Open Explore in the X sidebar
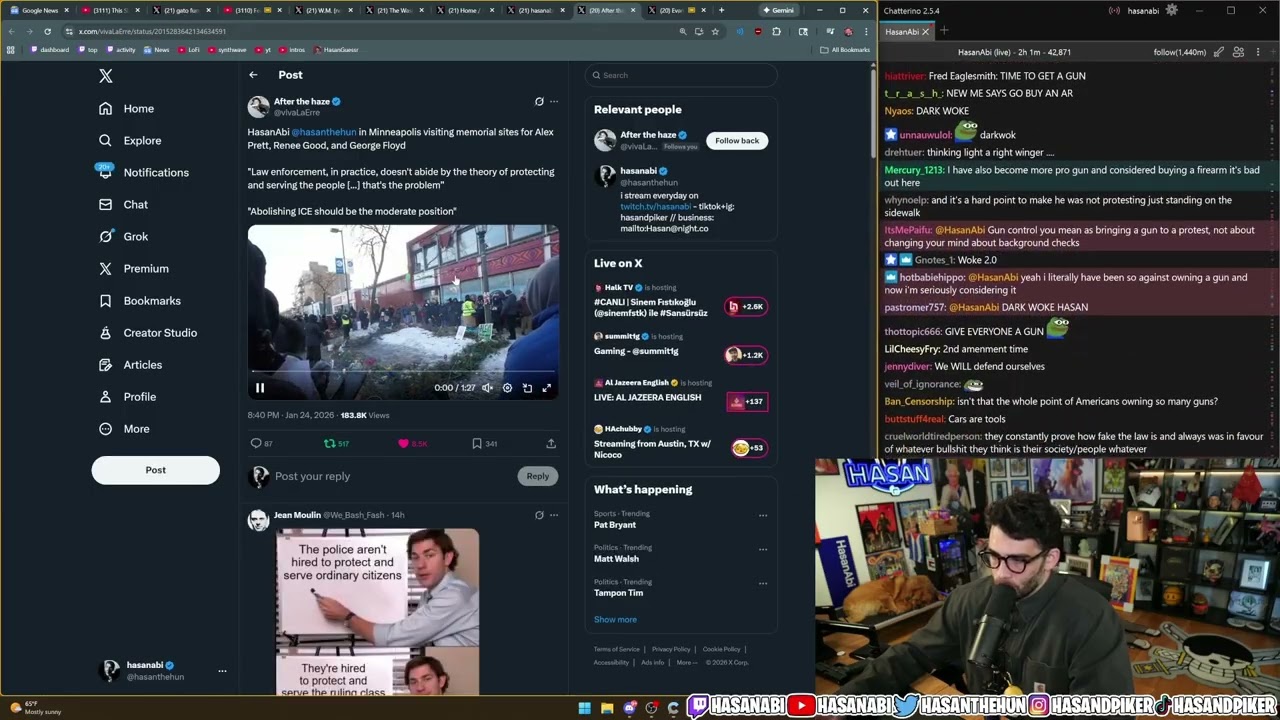The image size is (1280, 720). coord(130,141)
